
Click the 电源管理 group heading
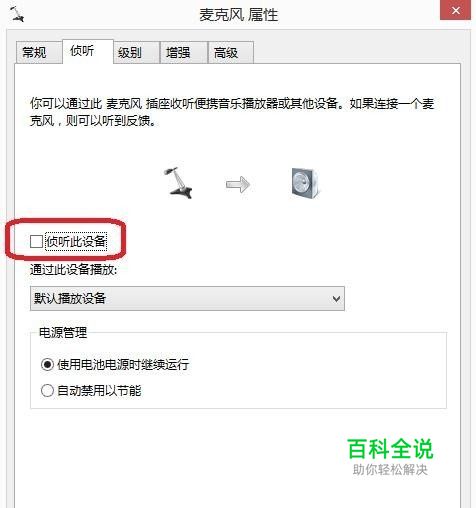tap(63, 332)
